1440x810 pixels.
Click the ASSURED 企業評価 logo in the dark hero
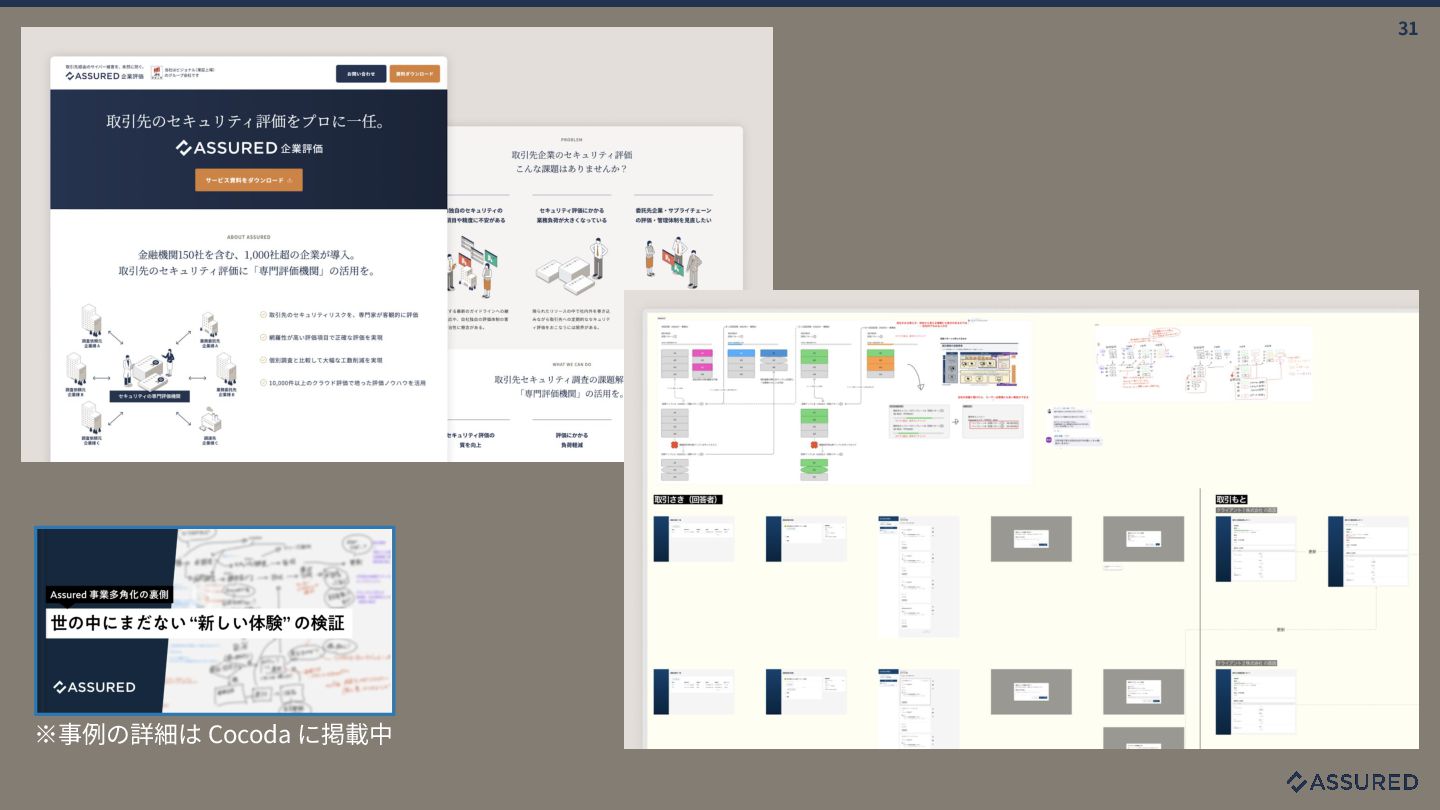[x=249, y=148]
